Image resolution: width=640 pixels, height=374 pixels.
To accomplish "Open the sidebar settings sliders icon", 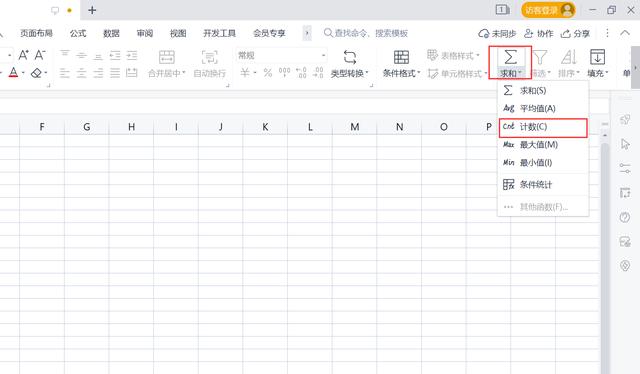I will pyautogui.click(x=625, y=168).
